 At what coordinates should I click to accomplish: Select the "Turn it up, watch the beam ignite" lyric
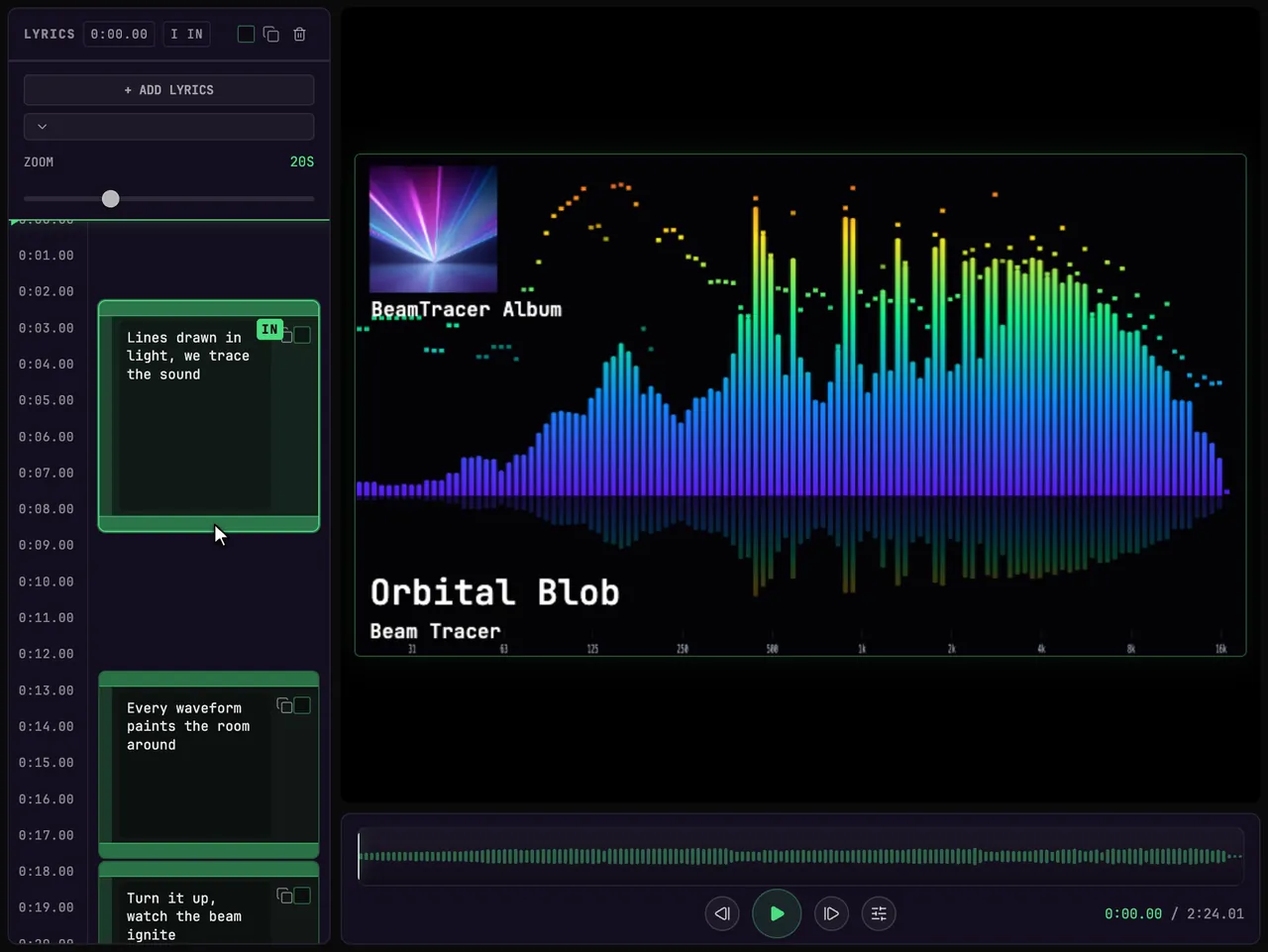click(184, 916)
